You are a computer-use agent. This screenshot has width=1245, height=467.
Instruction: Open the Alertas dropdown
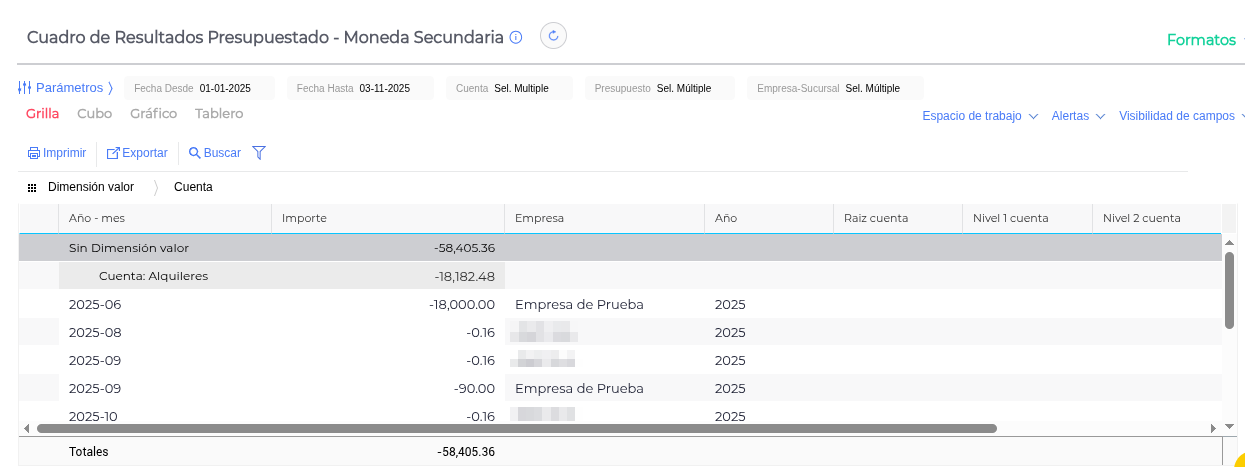coord(1078,116)
